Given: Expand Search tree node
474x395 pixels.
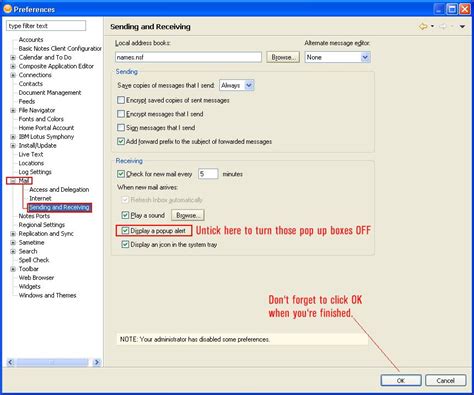Looking at the screenshot, I should coord(13,251).
